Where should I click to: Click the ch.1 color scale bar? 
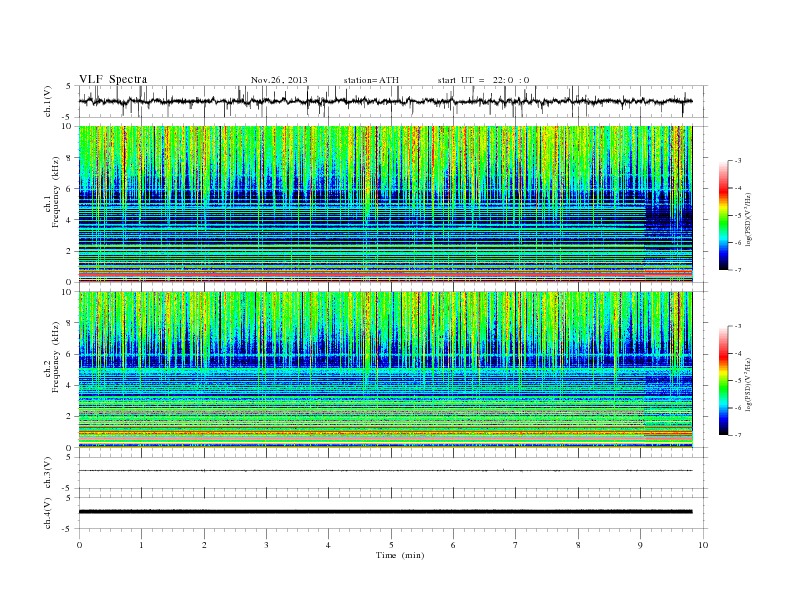(x=724, y=216)
